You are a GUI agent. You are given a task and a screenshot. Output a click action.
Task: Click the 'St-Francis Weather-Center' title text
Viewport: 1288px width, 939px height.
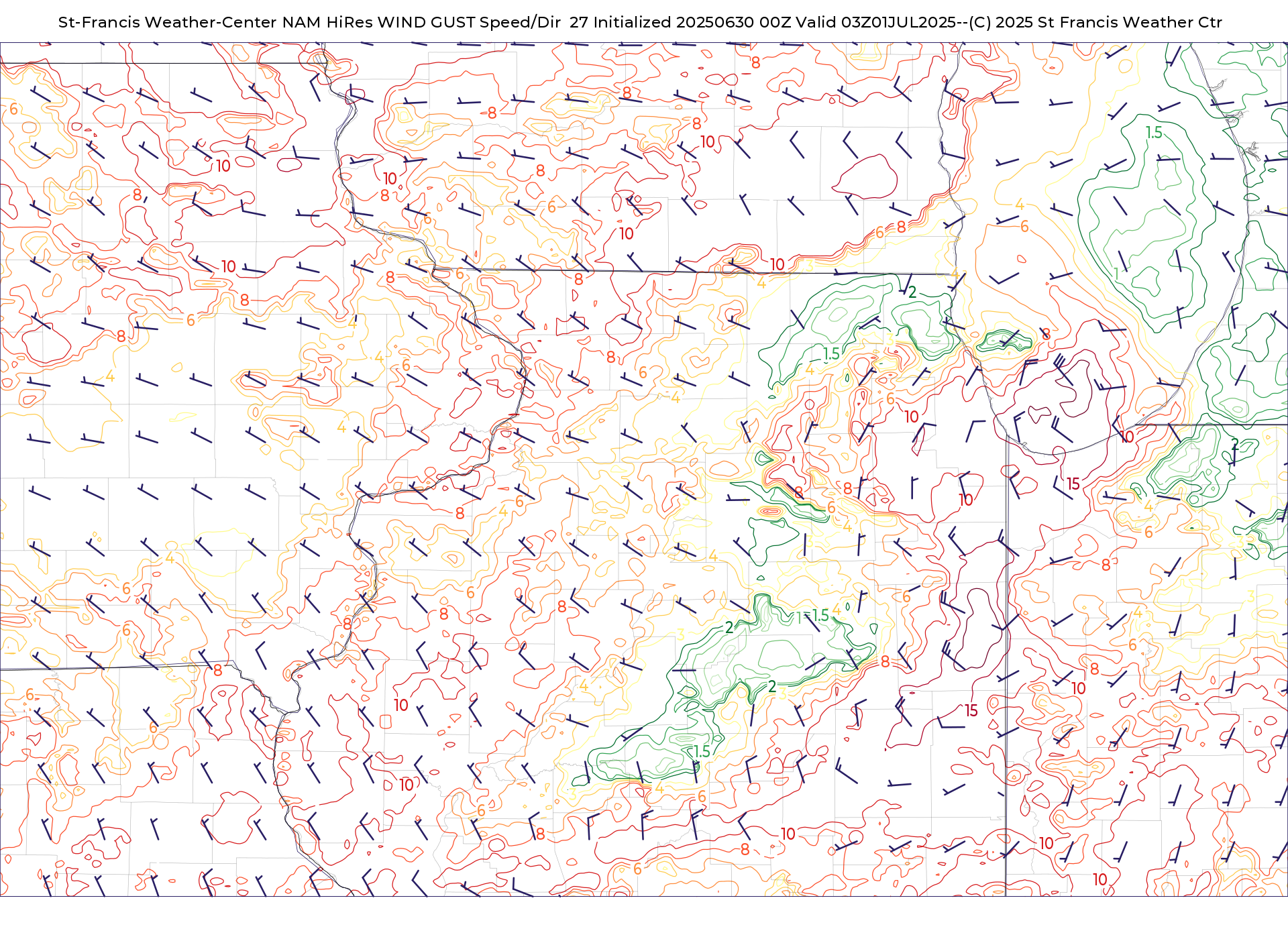167,22
